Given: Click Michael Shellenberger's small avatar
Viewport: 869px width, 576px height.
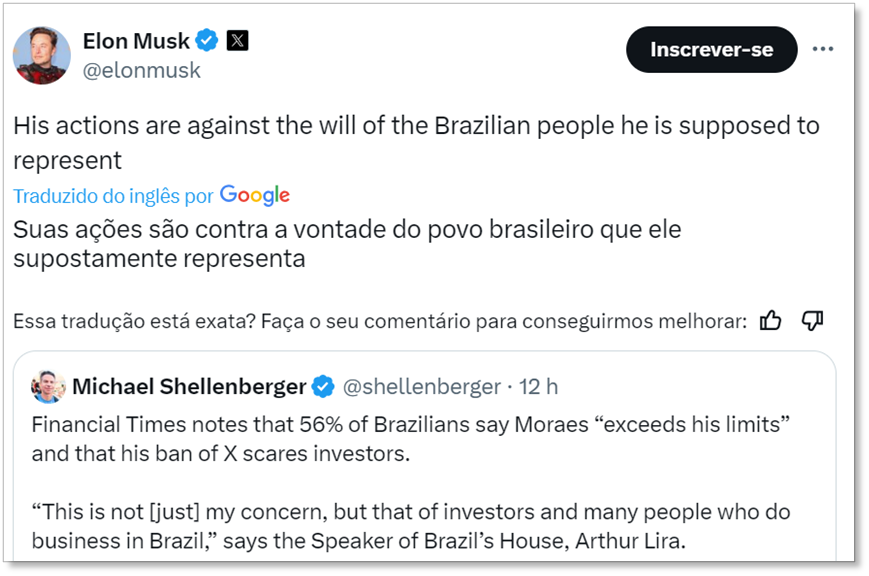Looking at the screenshot, I should point(48,387).
